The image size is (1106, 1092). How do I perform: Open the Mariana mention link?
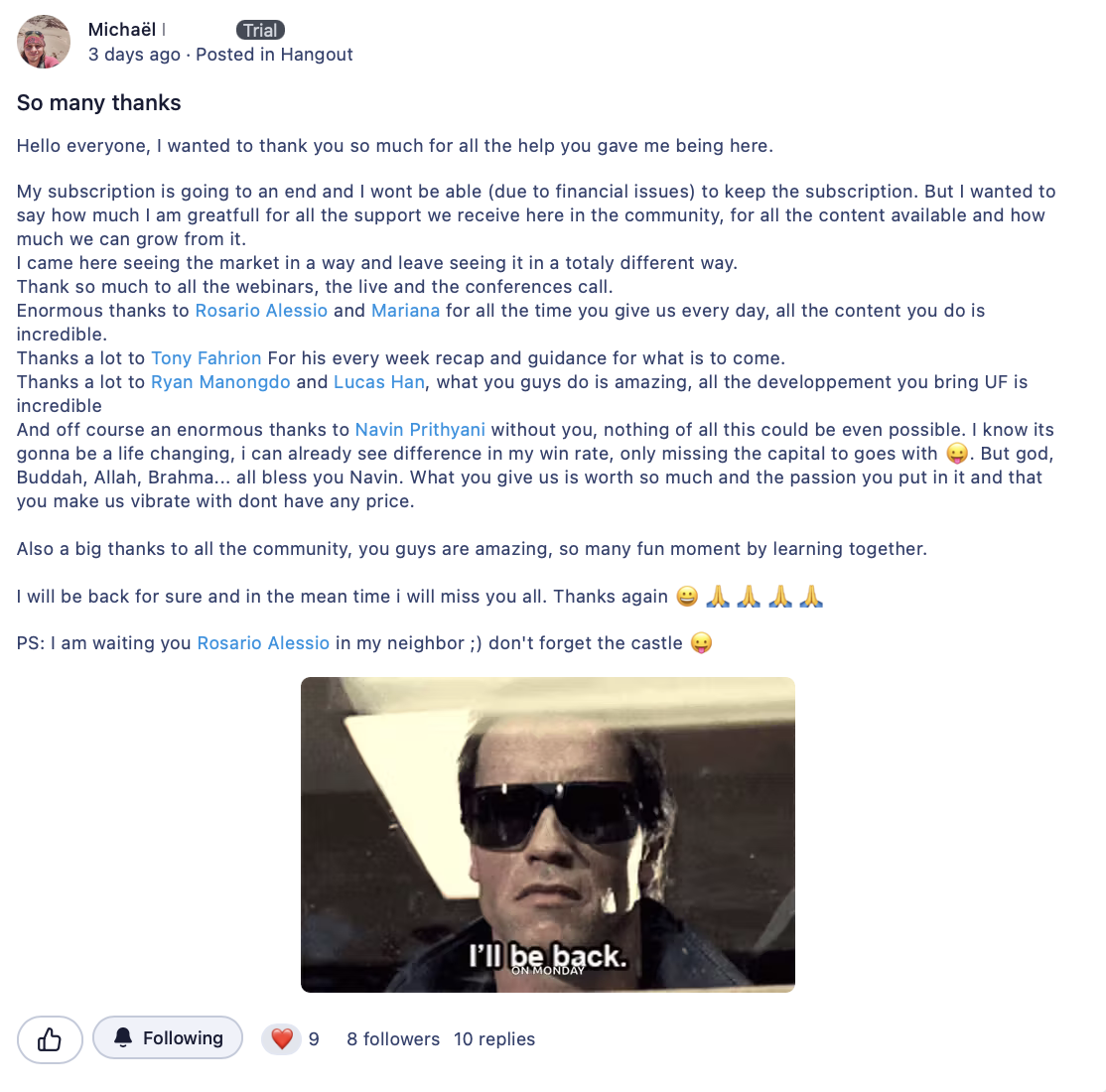click(406, 311)
